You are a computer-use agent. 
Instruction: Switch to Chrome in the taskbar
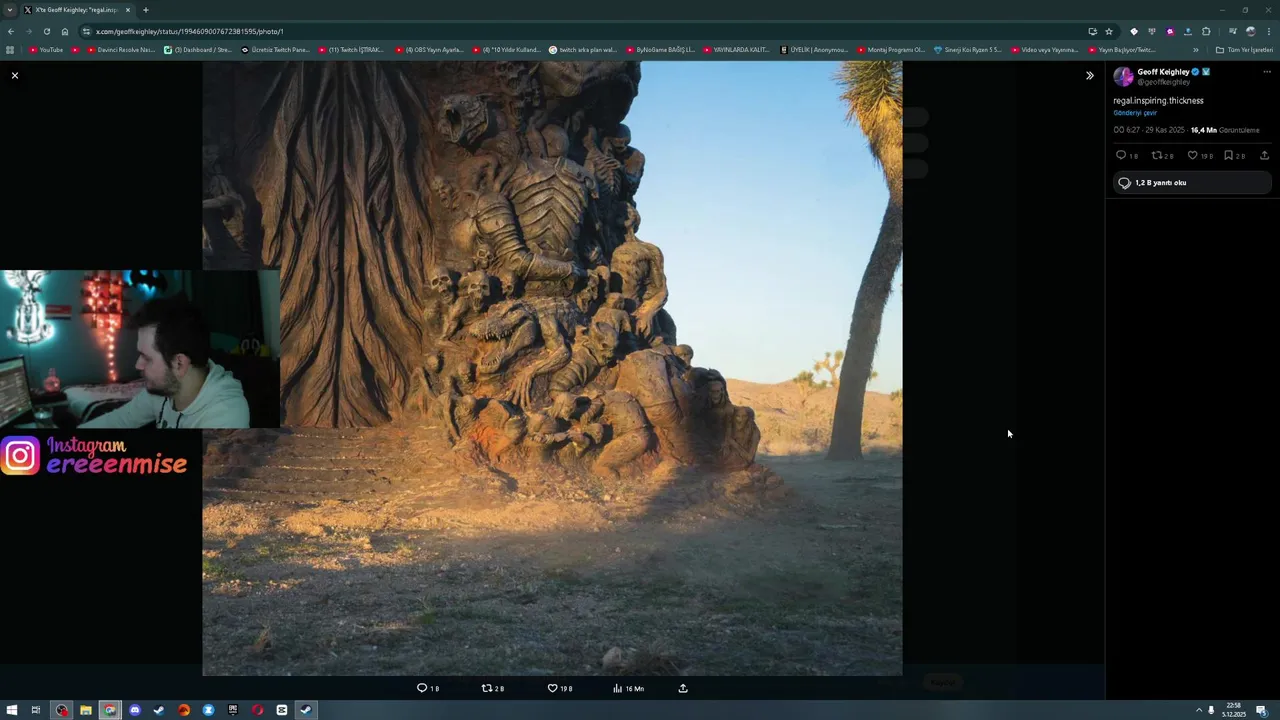[x=110, y=710]
